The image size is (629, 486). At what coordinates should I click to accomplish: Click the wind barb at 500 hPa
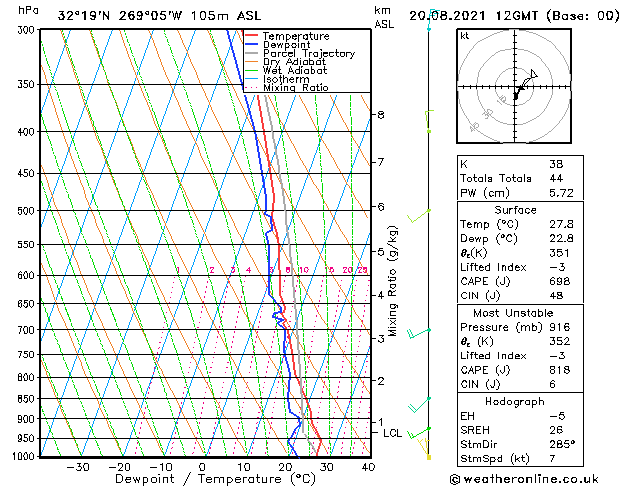[424, 213]
